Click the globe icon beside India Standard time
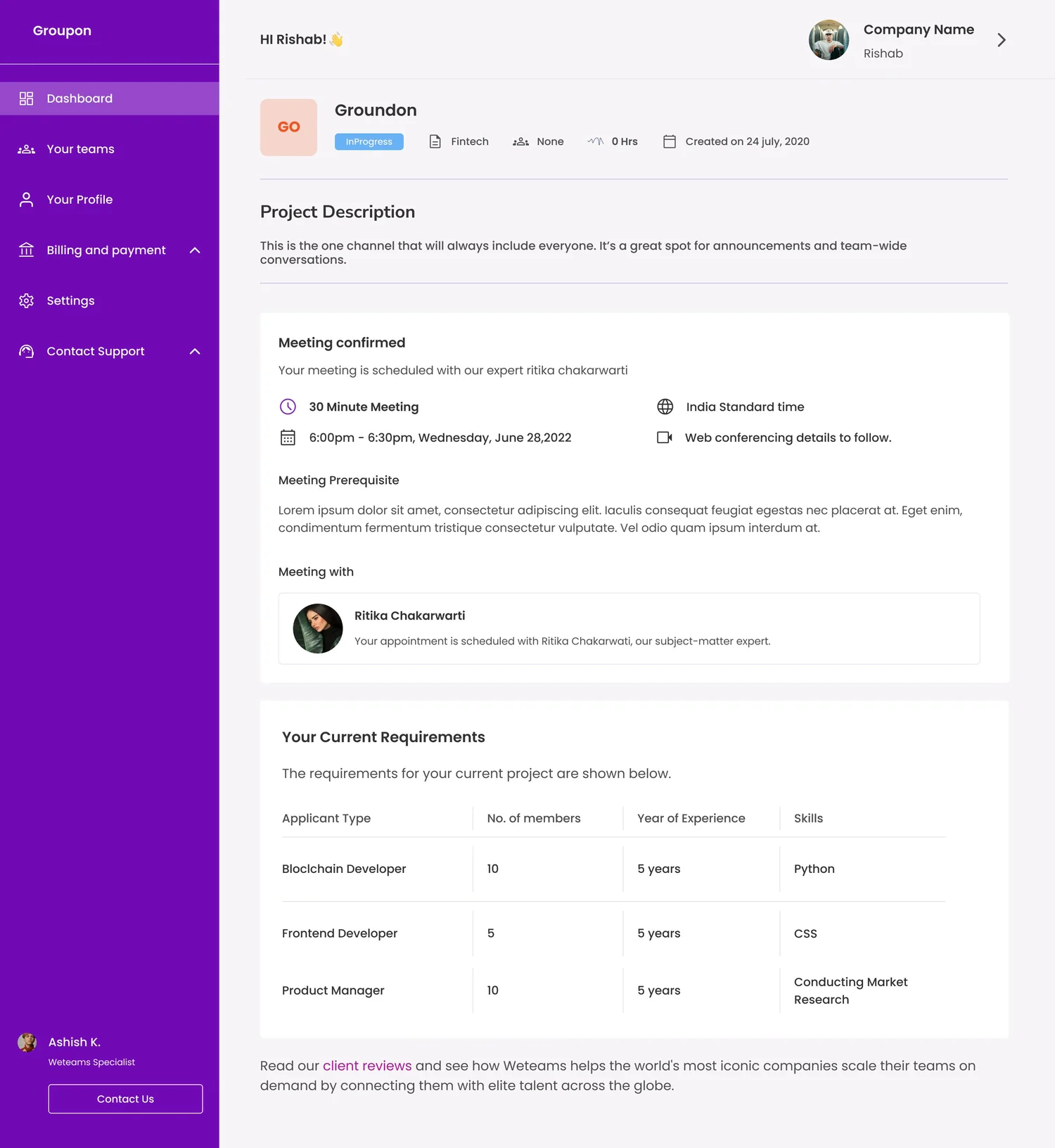 coord(665,407)
